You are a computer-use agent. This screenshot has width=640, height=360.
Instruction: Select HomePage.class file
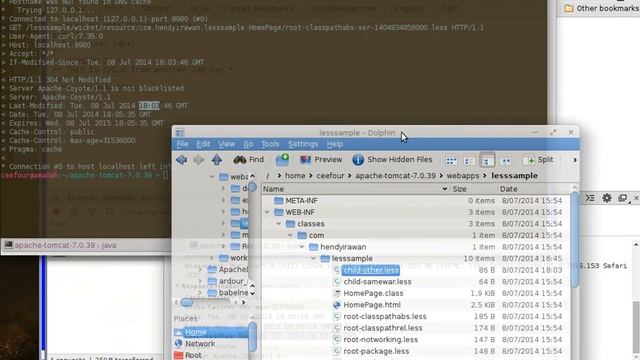[373, 293]
